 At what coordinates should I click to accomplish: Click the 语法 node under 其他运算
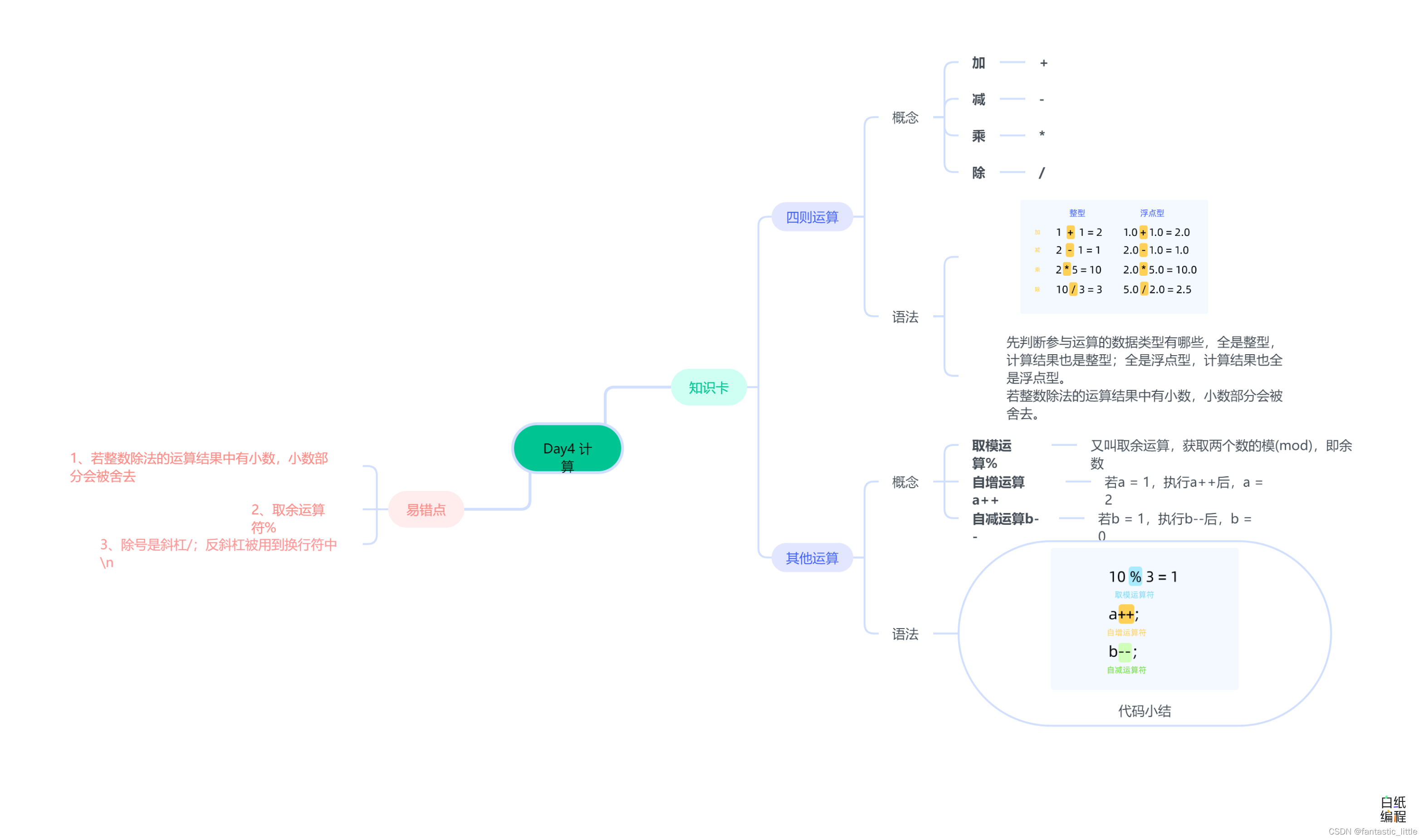[x=905, y=635]
